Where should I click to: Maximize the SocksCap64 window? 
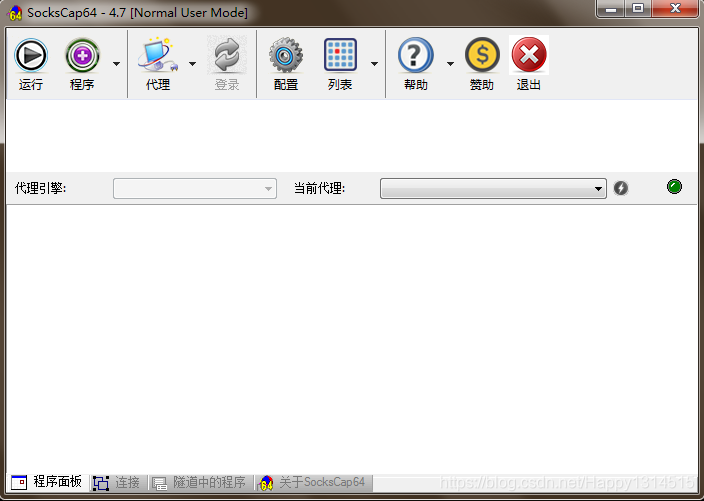pos(638,9)
